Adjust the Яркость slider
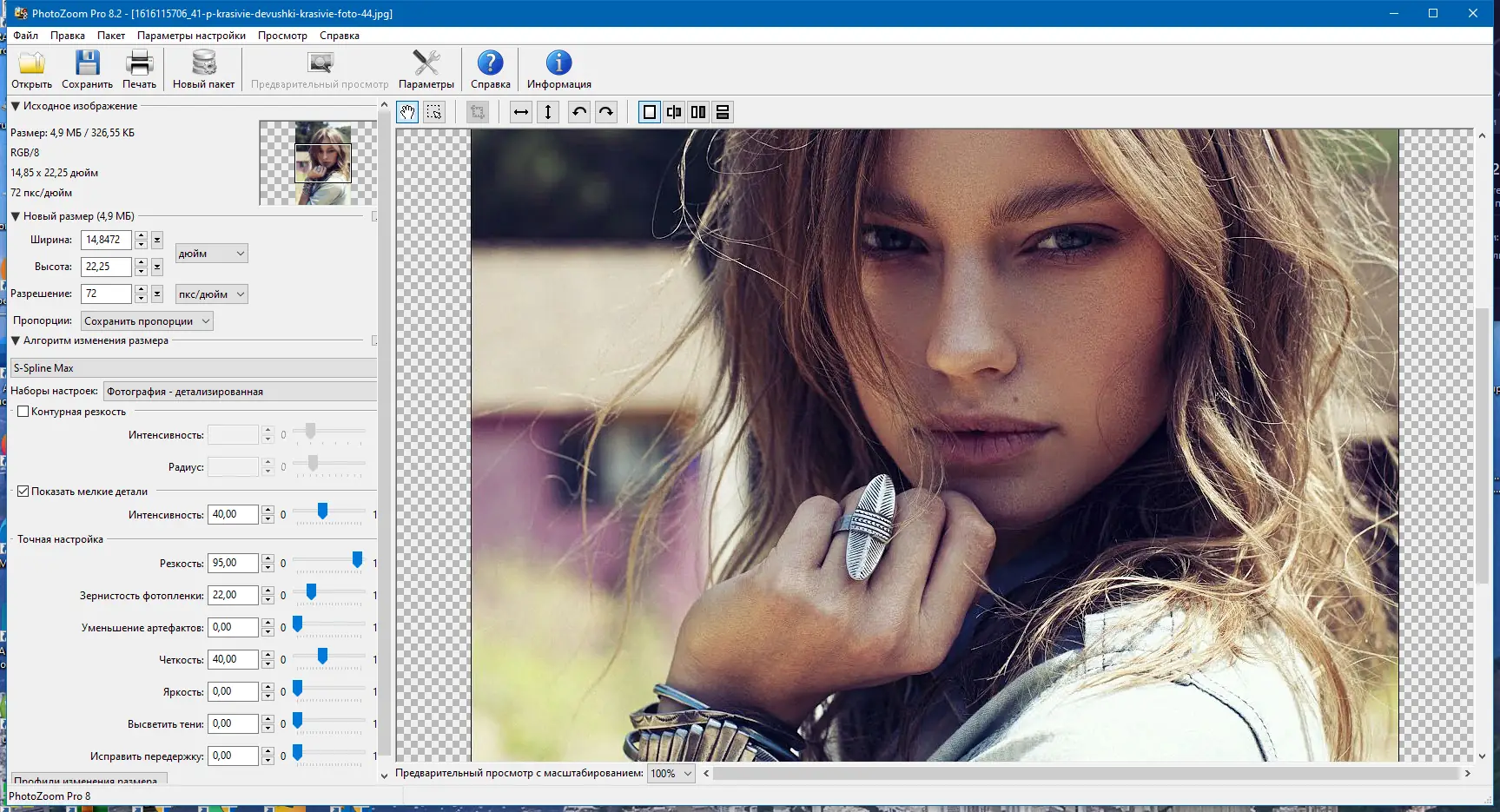1500x812 pixels. click(x=297, y=690)
